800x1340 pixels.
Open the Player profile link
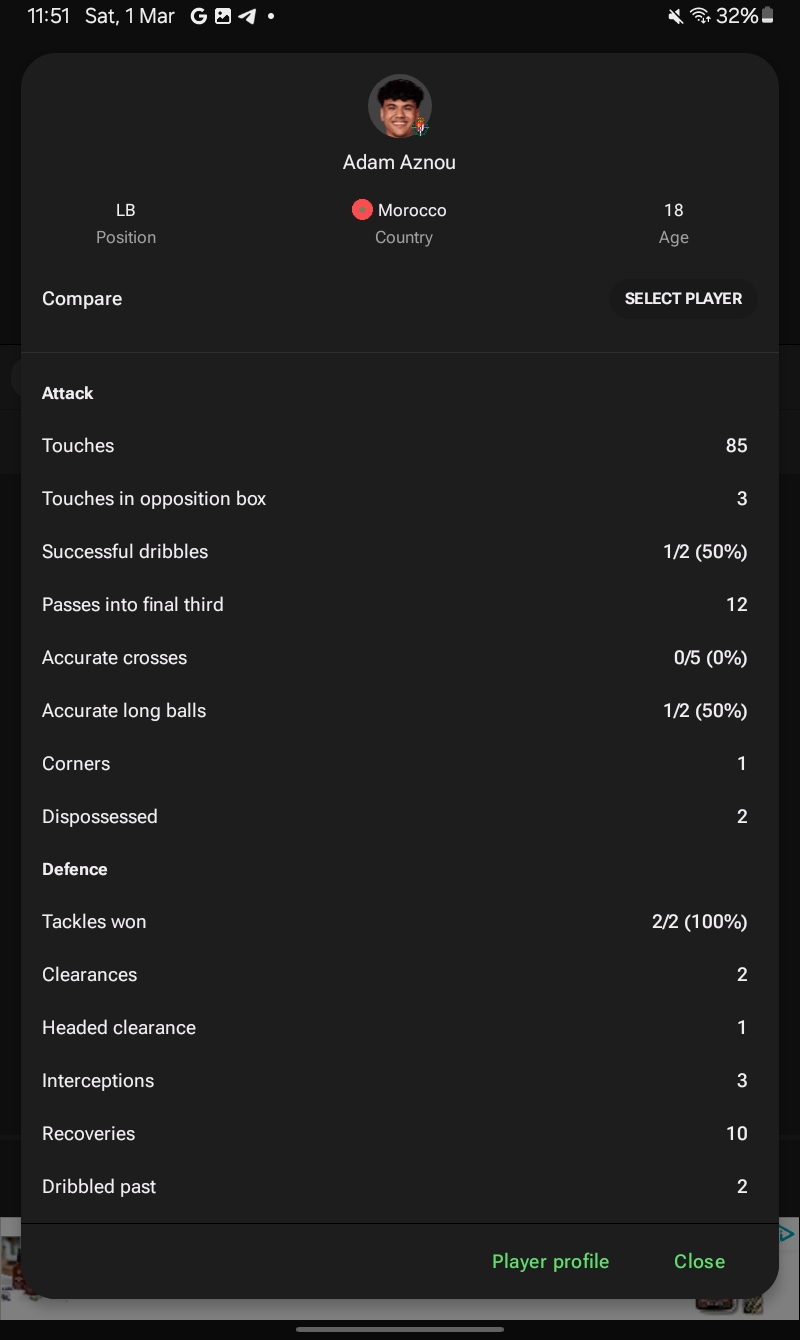pos(550,1261)
